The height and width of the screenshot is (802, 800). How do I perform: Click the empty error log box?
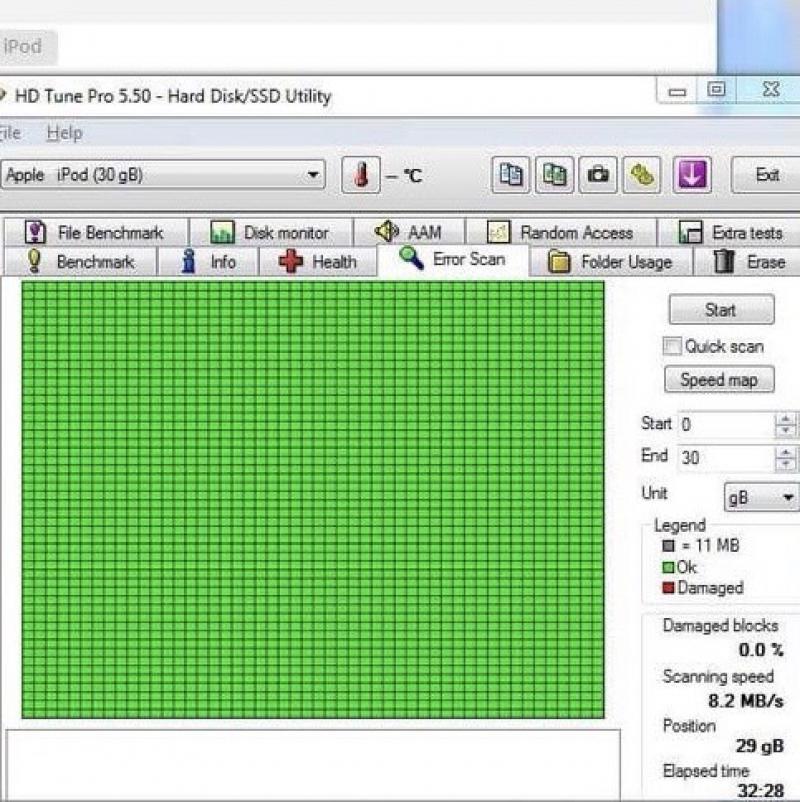coord(313,765)
